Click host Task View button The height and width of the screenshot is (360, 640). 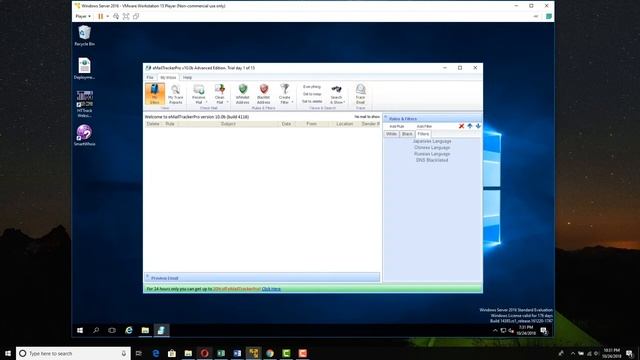tap(139, 353)
